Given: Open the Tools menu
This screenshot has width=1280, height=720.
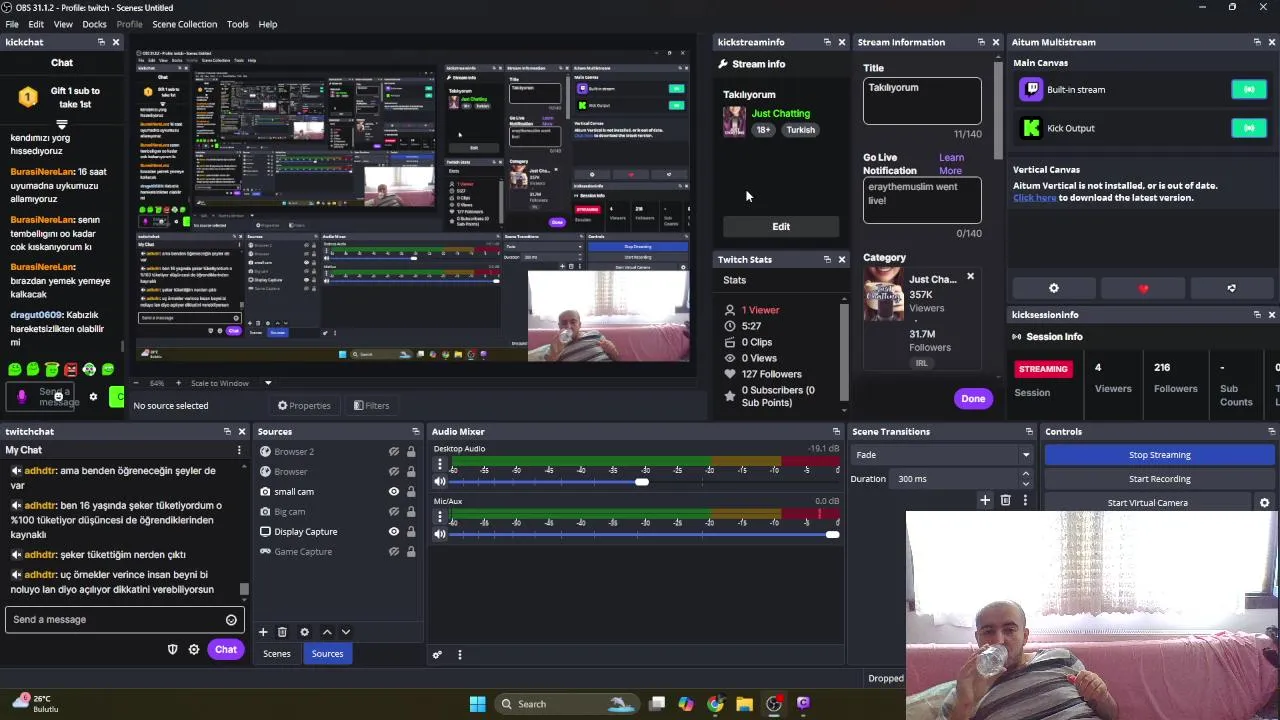Looking at the screenshot, I should [238, 24].
